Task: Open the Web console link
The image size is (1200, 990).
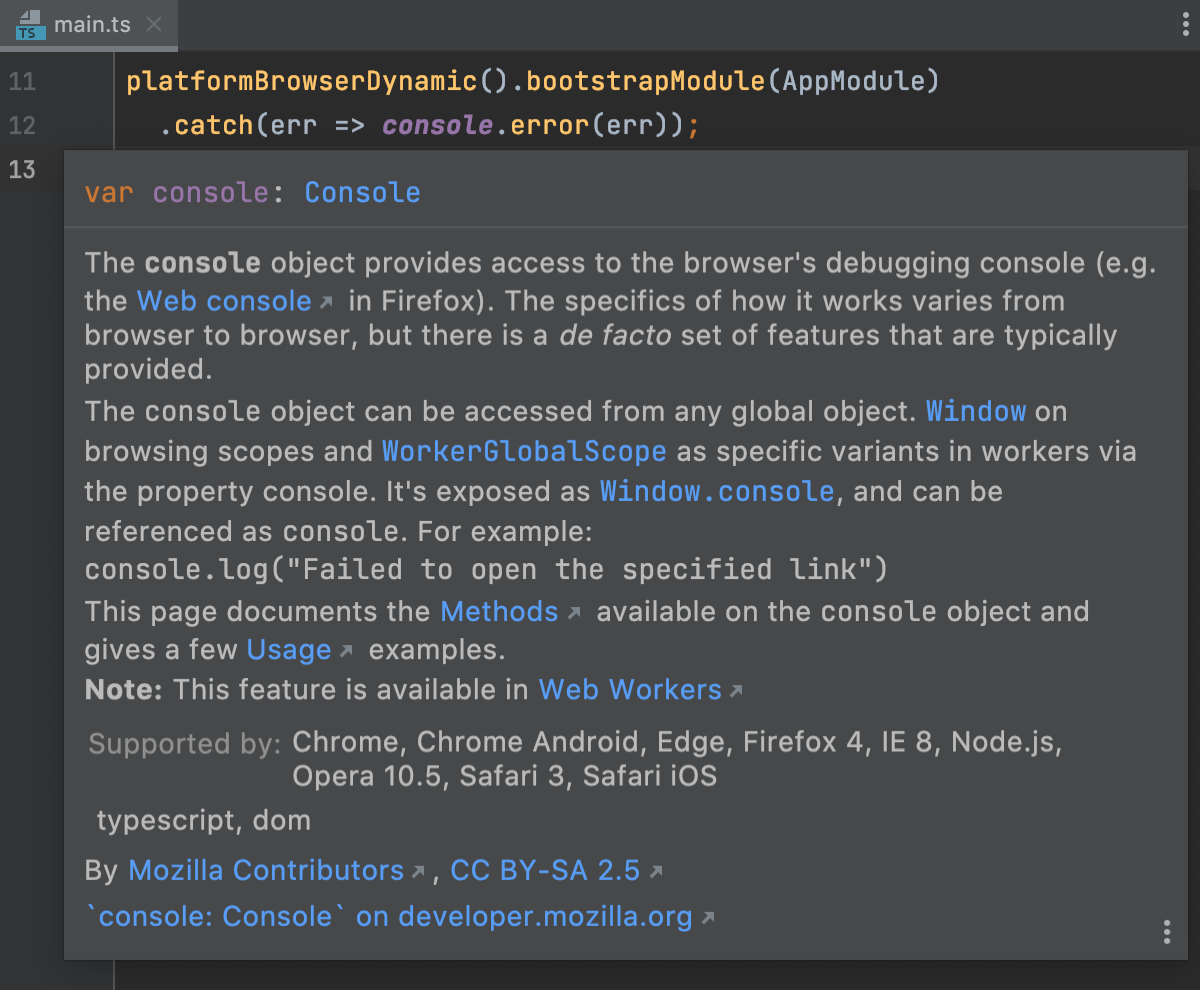Action: (224, 301)
